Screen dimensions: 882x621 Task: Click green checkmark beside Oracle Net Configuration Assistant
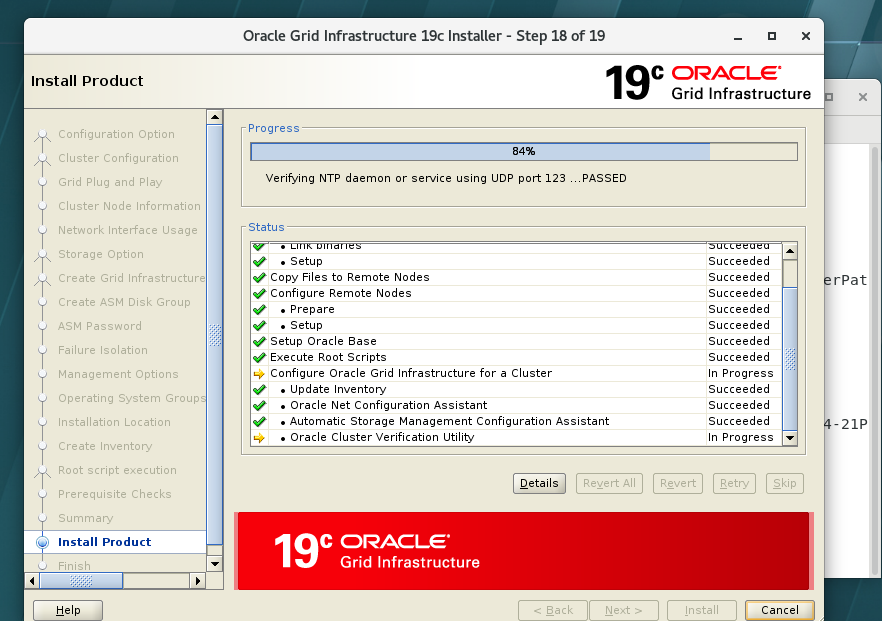click(x=259, y=405)
